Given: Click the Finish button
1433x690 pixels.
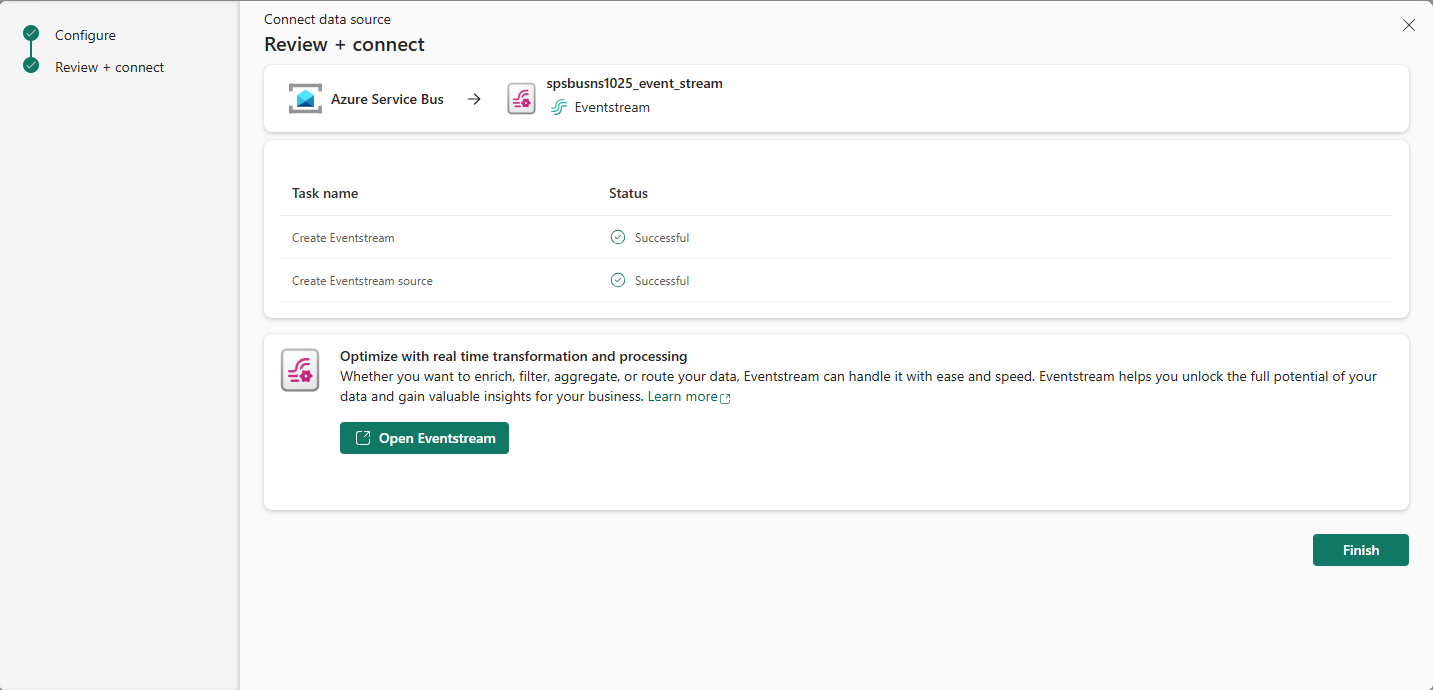Looking at the screenshot, I should click(x=1360, y=549).
